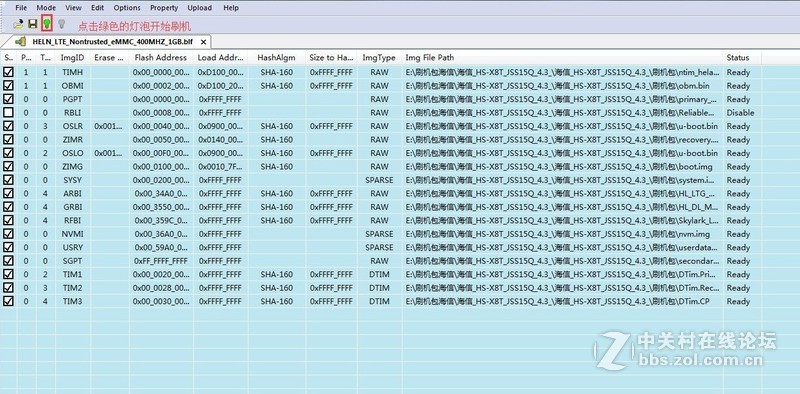Click SPARSE image type in SYSY row
The height and width of the screenshot is (394, 800).
pos(379,180)
